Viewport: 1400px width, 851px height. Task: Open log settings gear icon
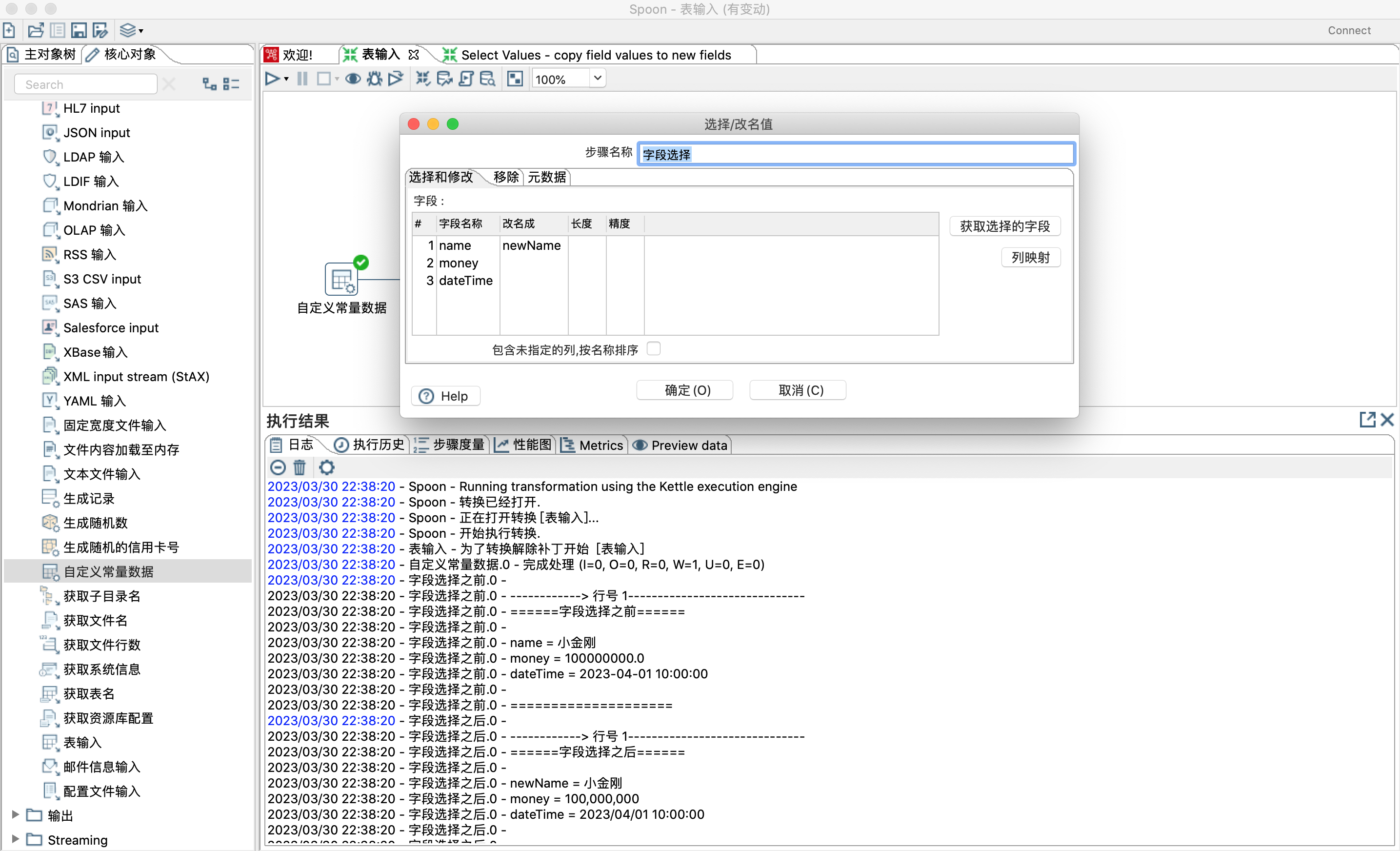click(x=327, y=467)
